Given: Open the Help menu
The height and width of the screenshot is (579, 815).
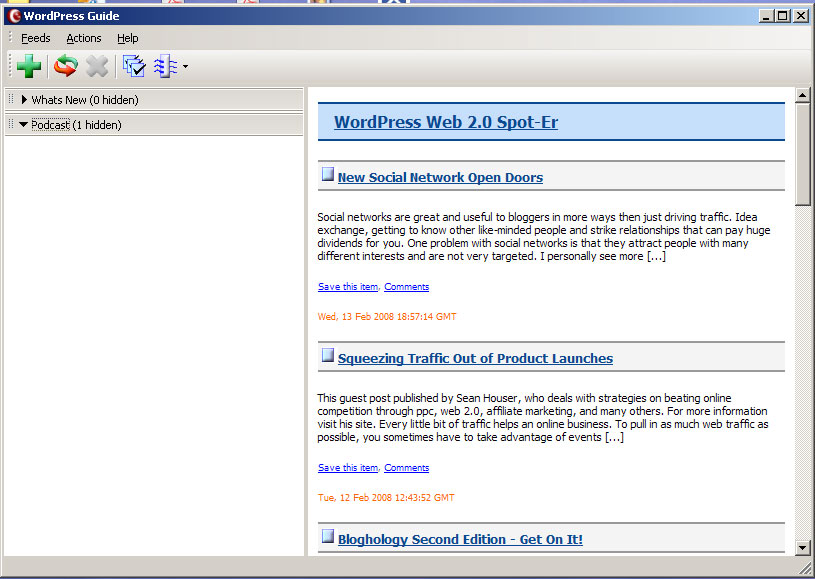Looking at the screenshot, I should point(127,38).
